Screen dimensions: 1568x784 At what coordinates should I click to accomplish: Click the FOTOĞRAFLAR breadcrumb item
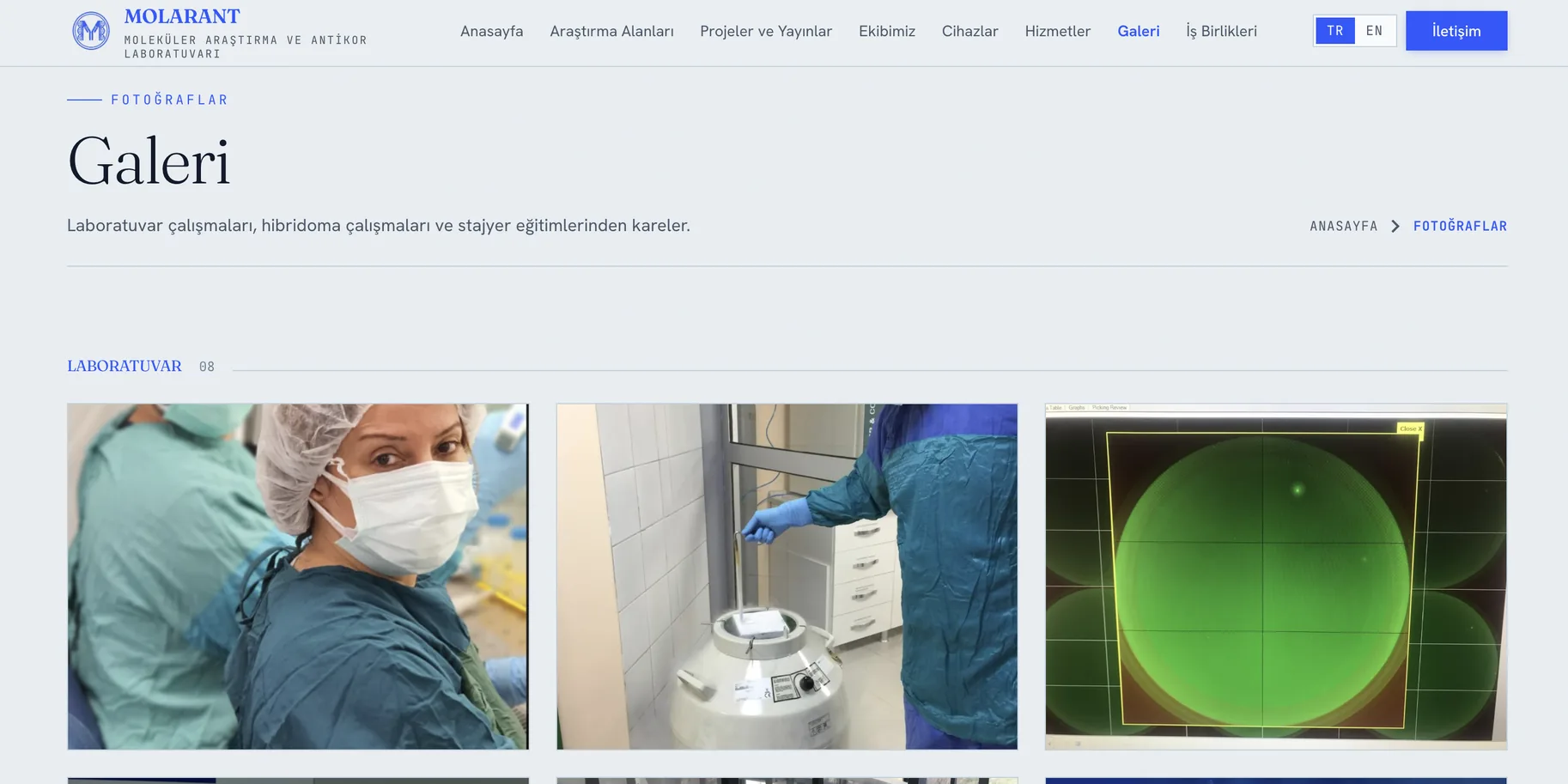1460,226
